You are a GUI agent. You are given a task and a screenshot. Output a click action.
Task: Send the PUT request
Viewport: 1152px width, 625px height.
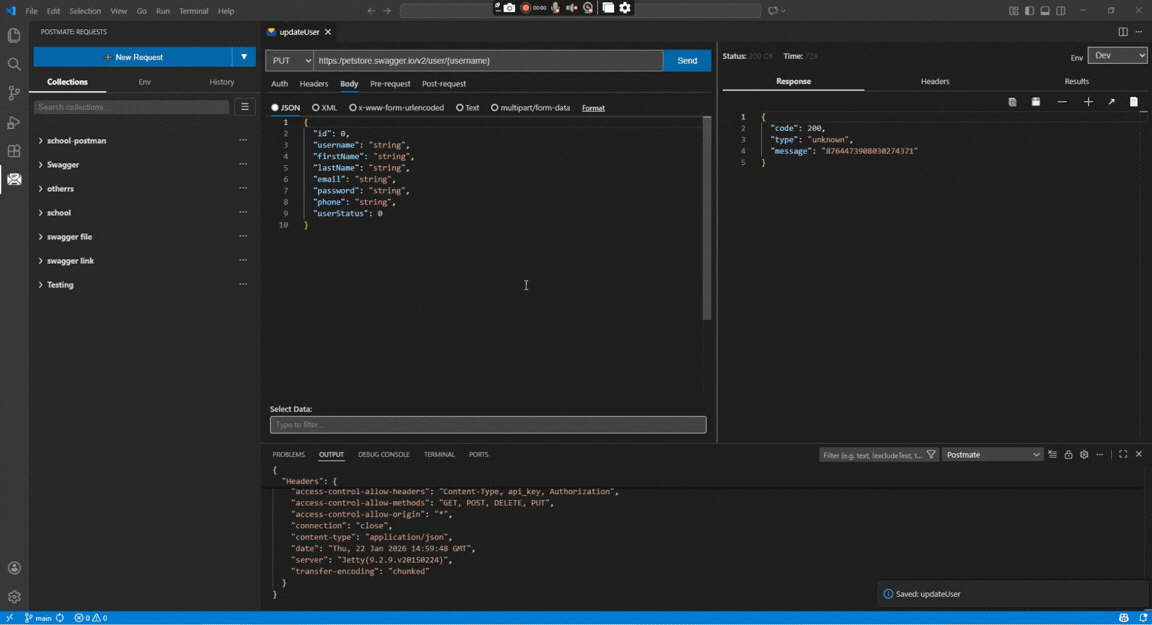click(687, 60)
